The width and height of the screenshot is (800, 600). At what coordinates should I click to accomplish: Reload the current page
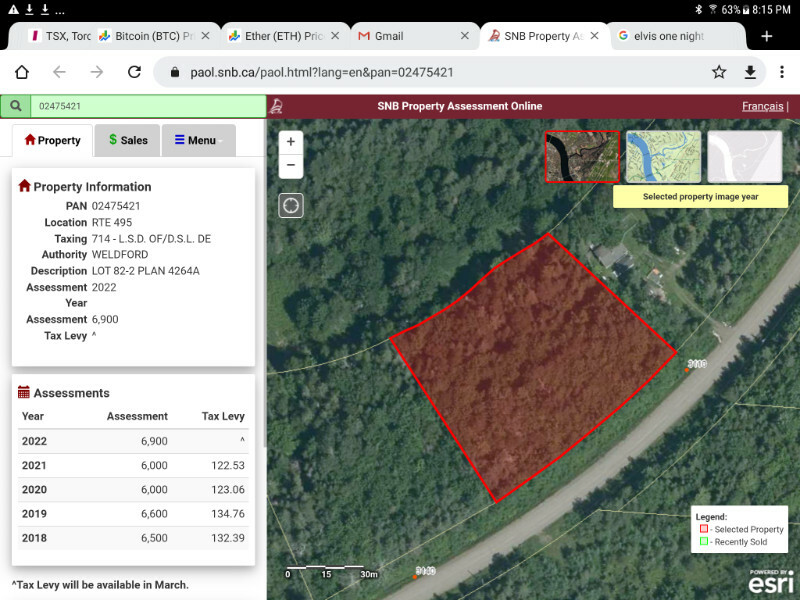pyautogui.click(x=134, y=72)
